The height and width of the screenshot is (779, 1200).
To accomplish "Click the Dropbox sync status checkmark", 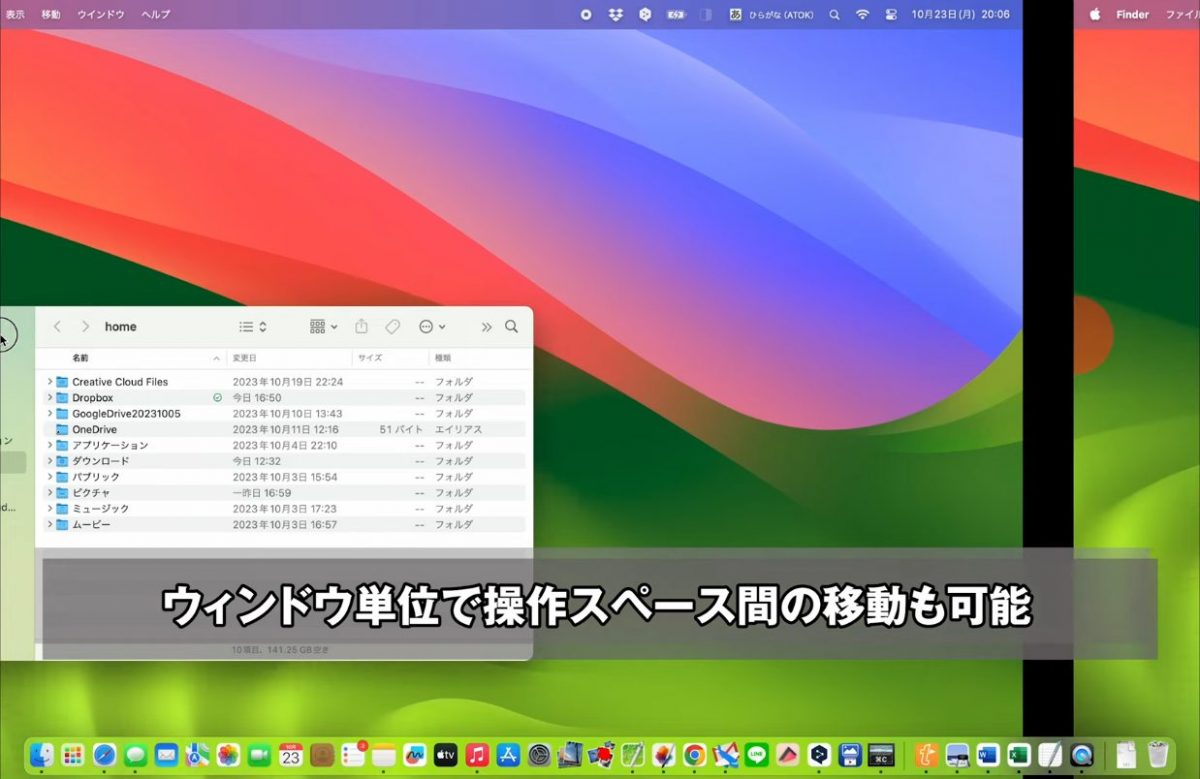I will (x=217, y=398).
